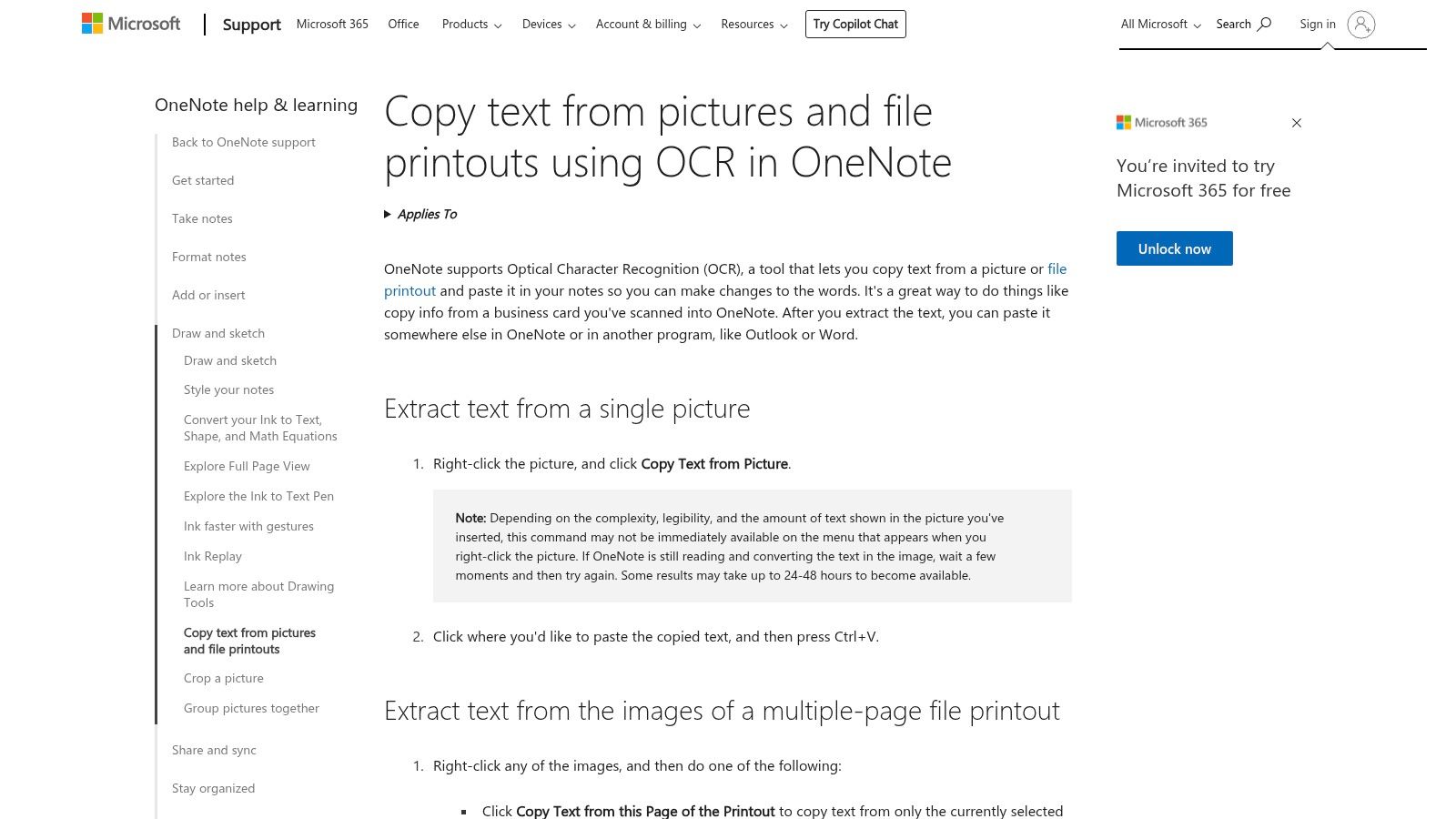Viewport: 1456px width, 819px height.
Task: Click the Microsoft logo
Action: click(130, 23)
